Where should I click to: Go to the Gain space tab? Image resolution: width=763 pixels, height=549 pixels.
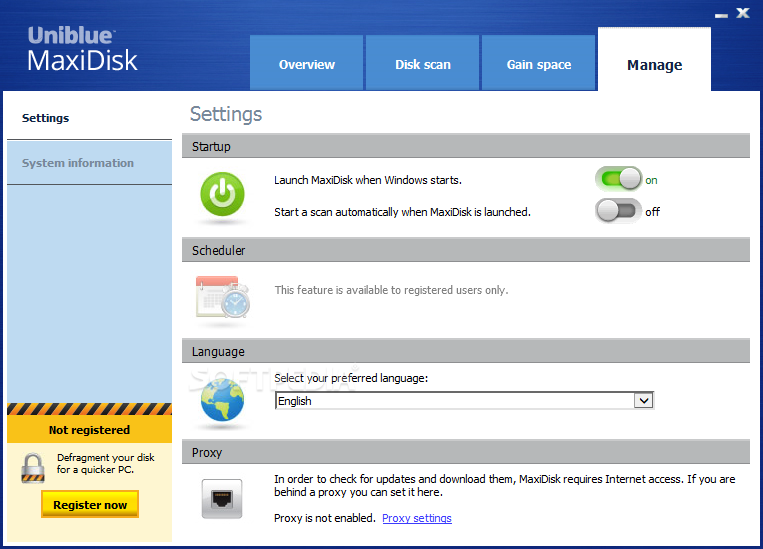(539, 63)
